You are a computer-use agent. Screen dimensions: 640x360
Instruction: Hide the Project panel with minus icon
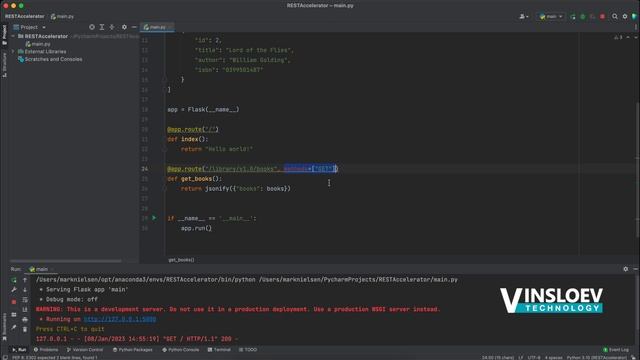coord(134,27)
